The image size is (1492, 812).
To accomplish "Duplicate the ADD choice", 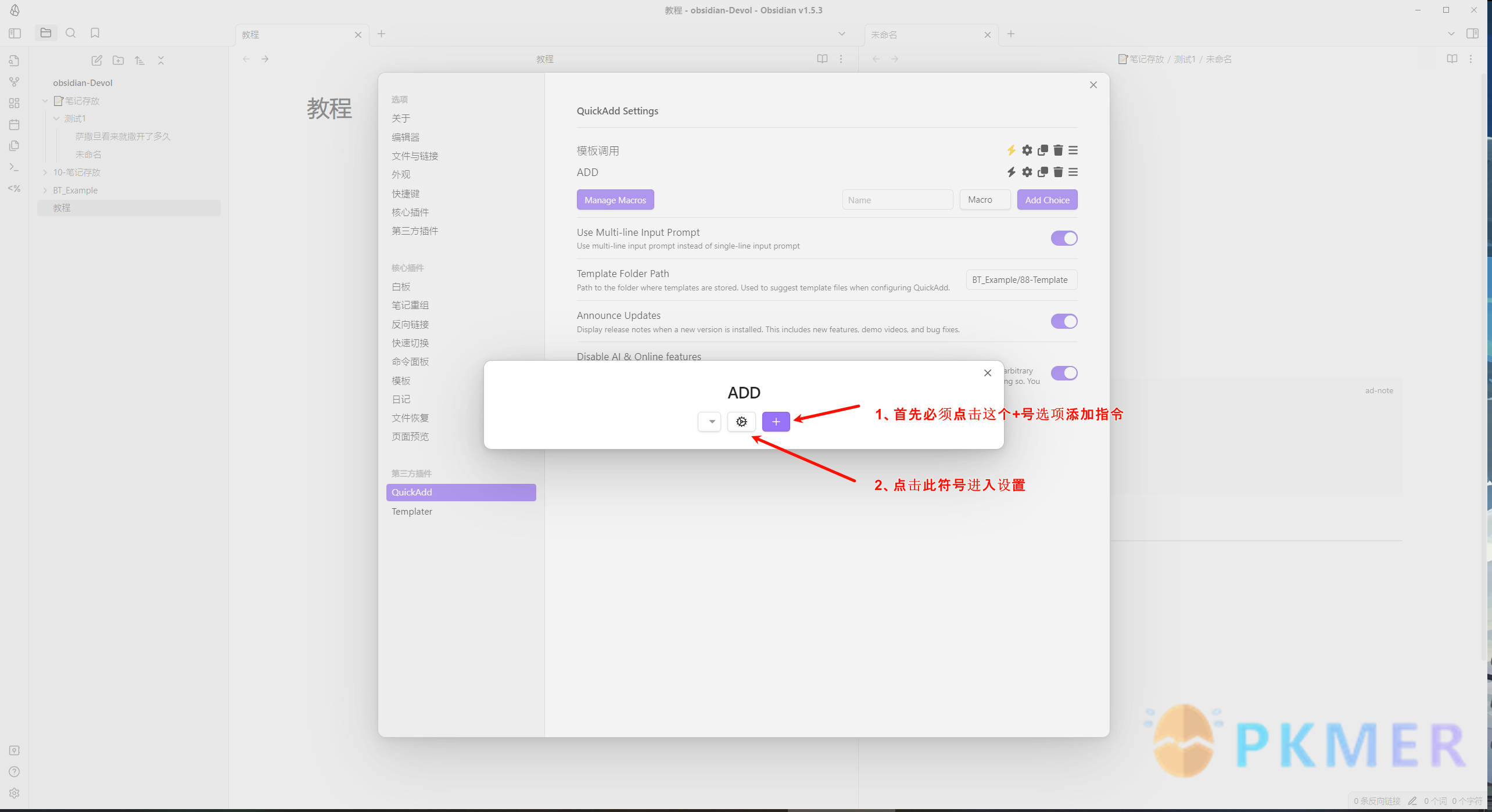I will tap(1043, 172).
